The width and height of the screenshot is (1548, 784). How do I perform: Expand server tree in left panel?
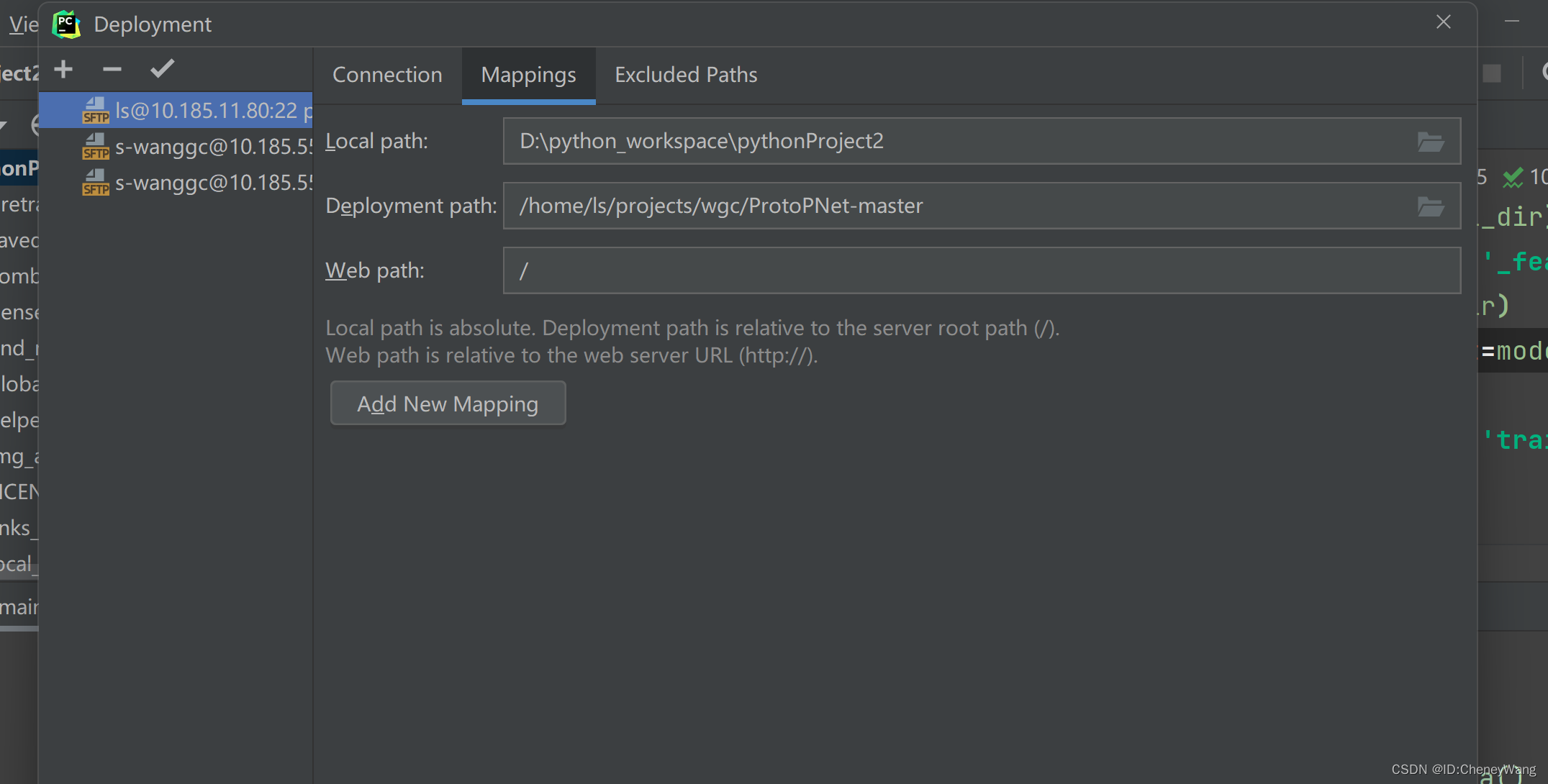[x=63, y=110]
